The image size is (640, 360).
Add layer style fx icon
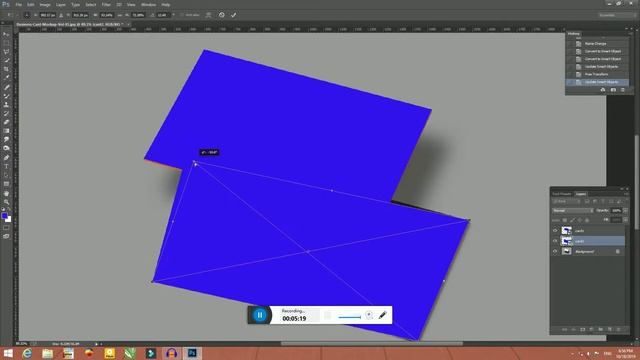(573, 329)
